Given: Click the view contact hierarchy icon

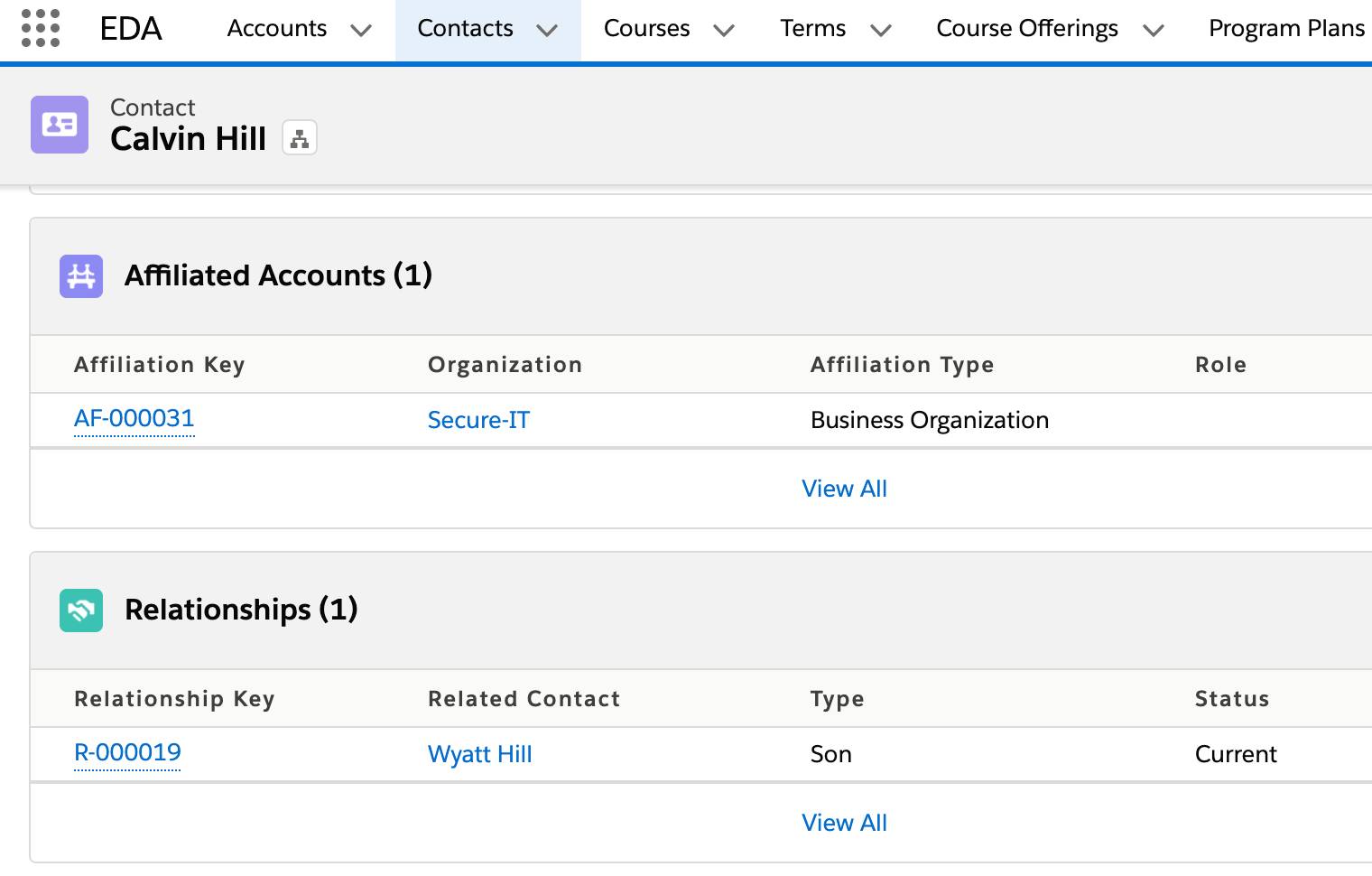Looking at the screenshot, I should coord(300,139).
